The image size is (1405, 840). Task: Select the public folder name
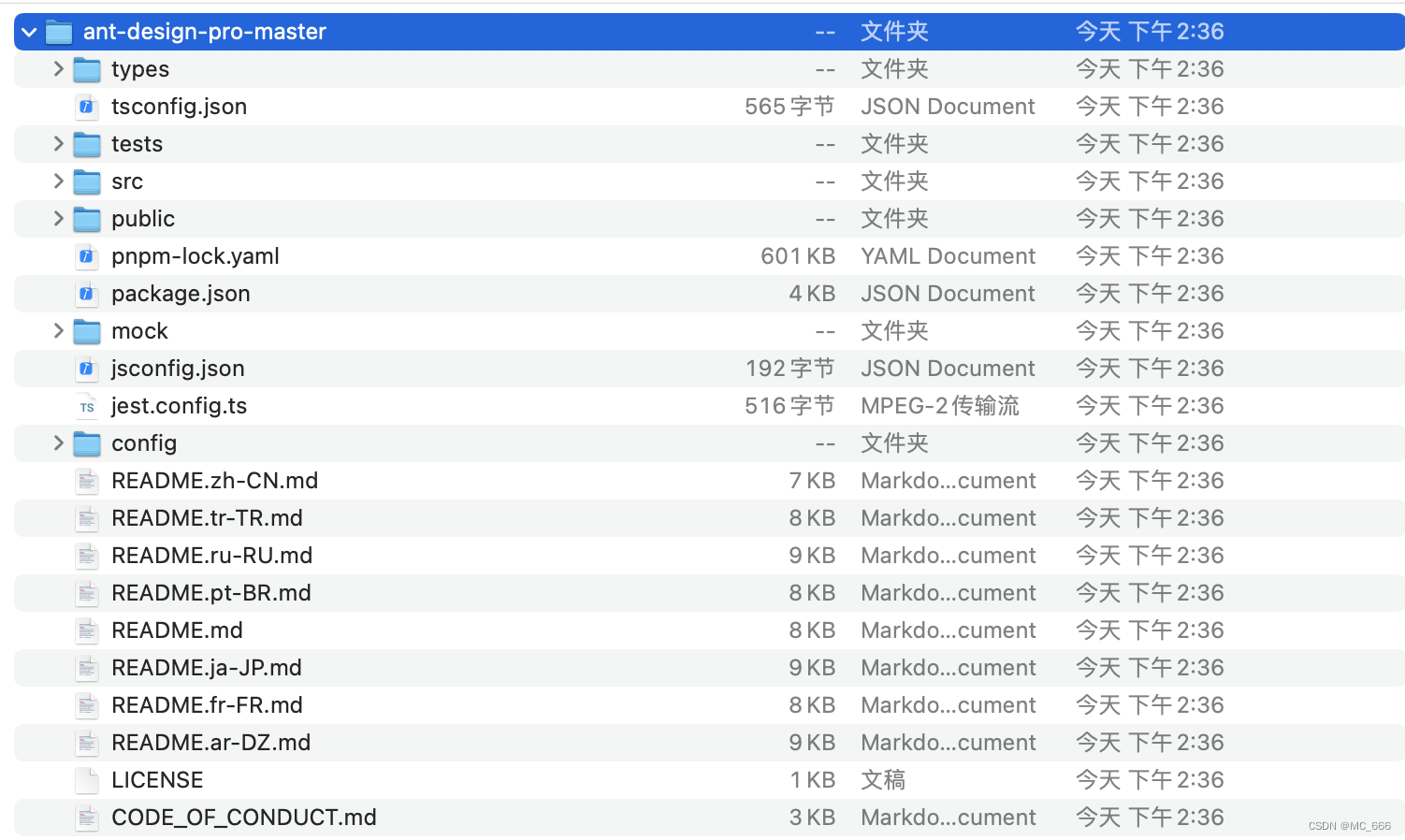tap(143, 219)
